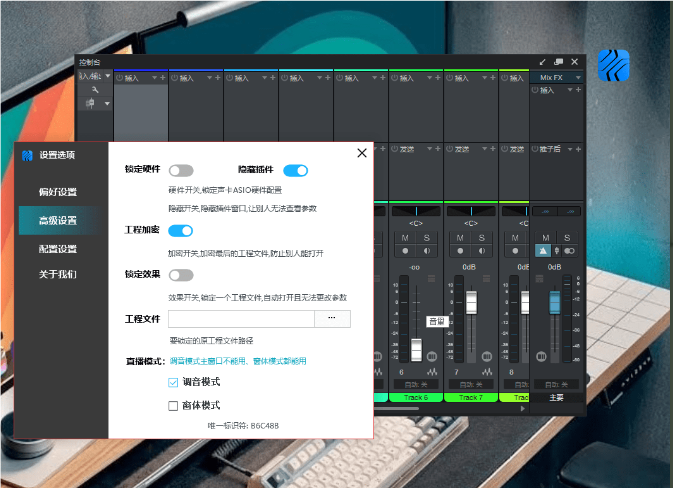Click the wrench icon in the mixer sidebar
This screenshot has height=488, width=673.
(x=93, y=90)
